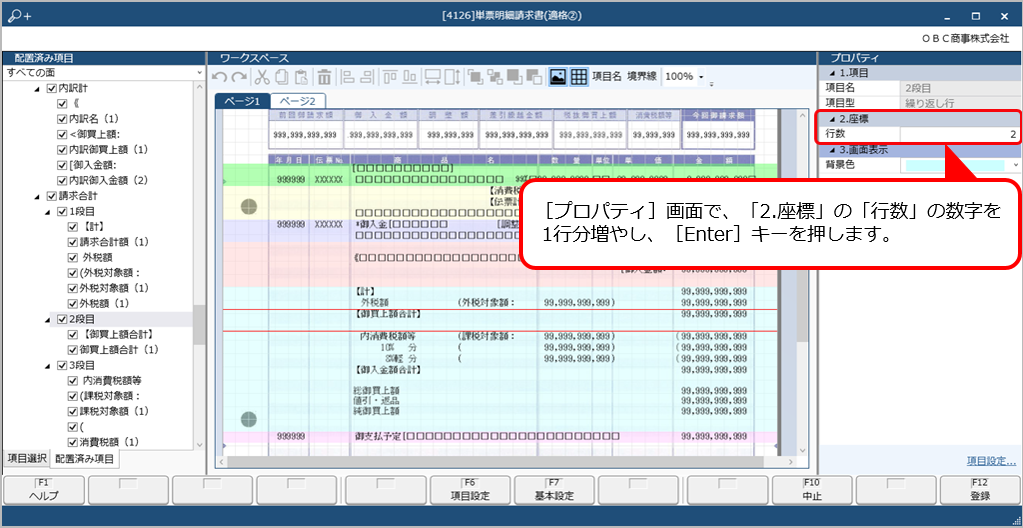Uncheck the 請求合計額（1） checkbox
The image size is (1023, 528).
click(72, 242)
